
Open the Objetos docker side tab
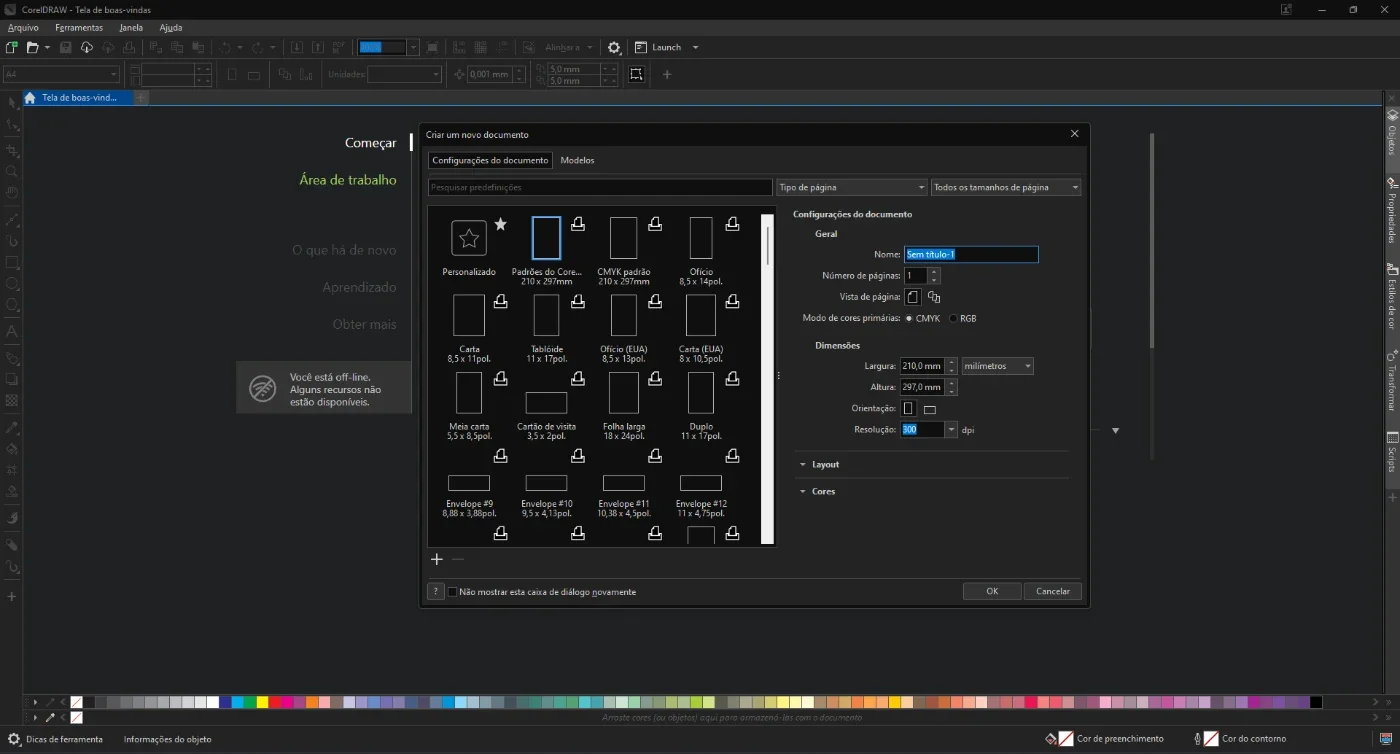pos(1391,133)
